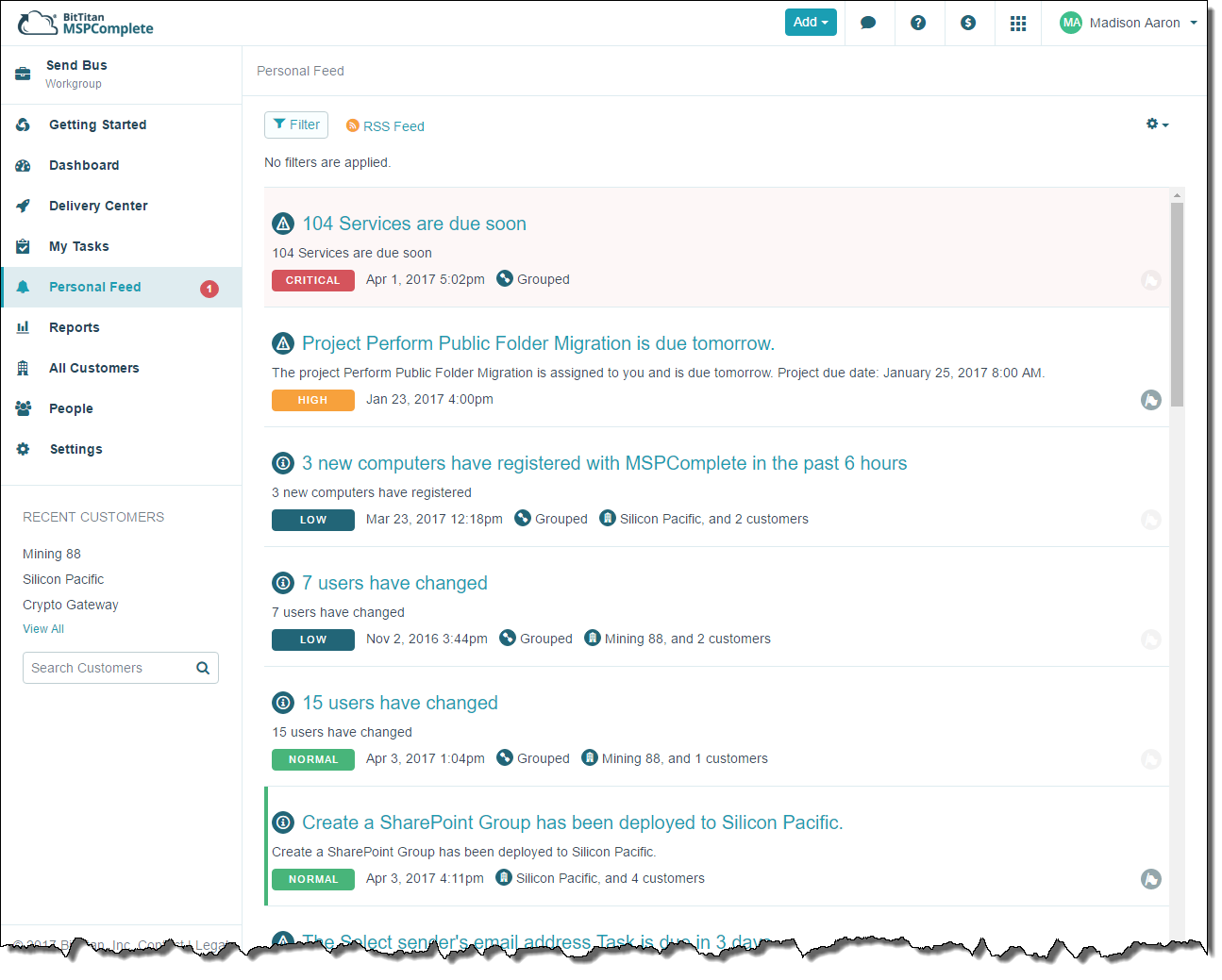Click the search magnifier icon
The image size is (1222, 980).
coord(203,668)
